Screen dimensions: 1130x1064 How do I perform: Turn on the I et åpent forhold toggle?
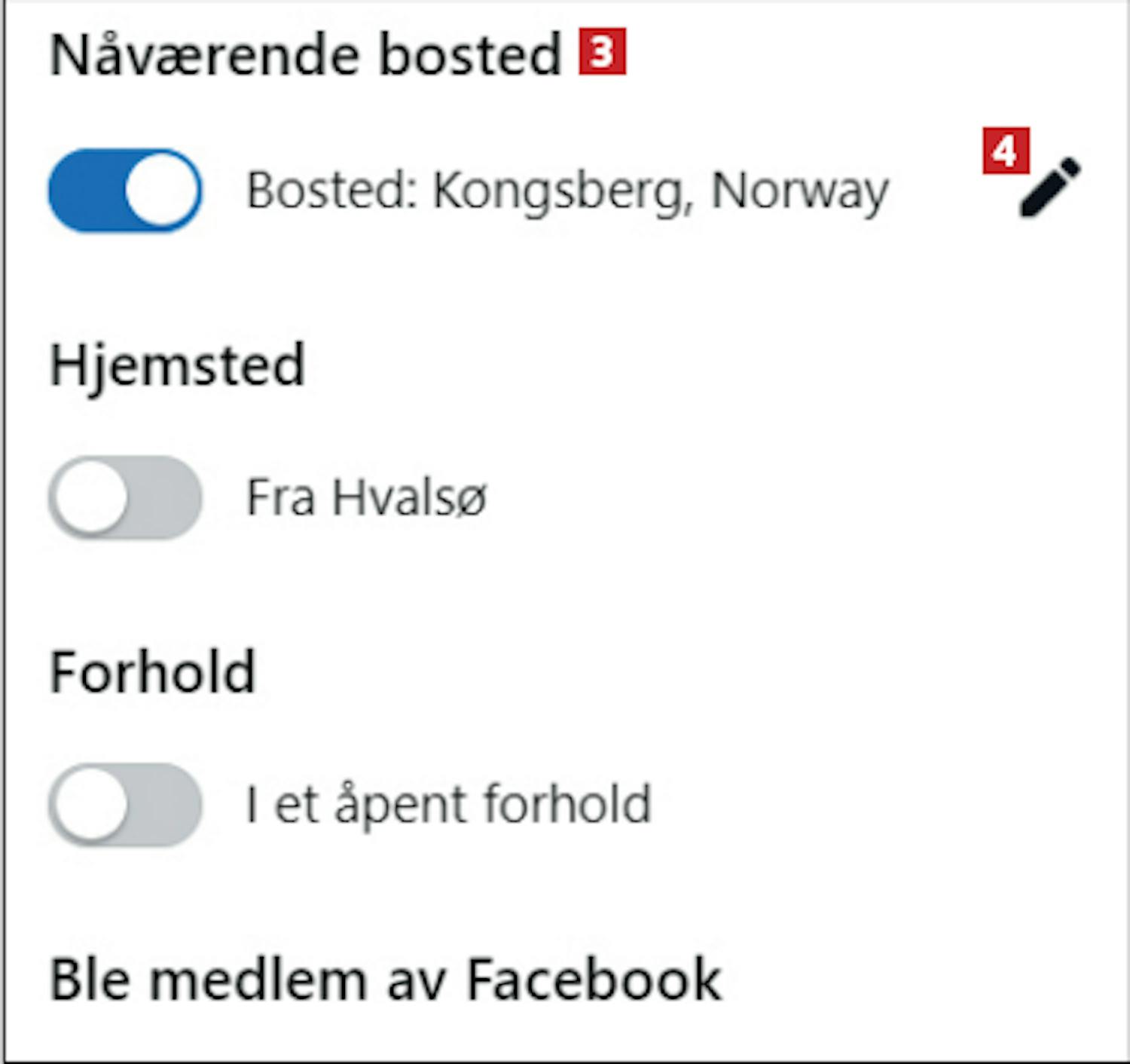click(x=125, y=805)
